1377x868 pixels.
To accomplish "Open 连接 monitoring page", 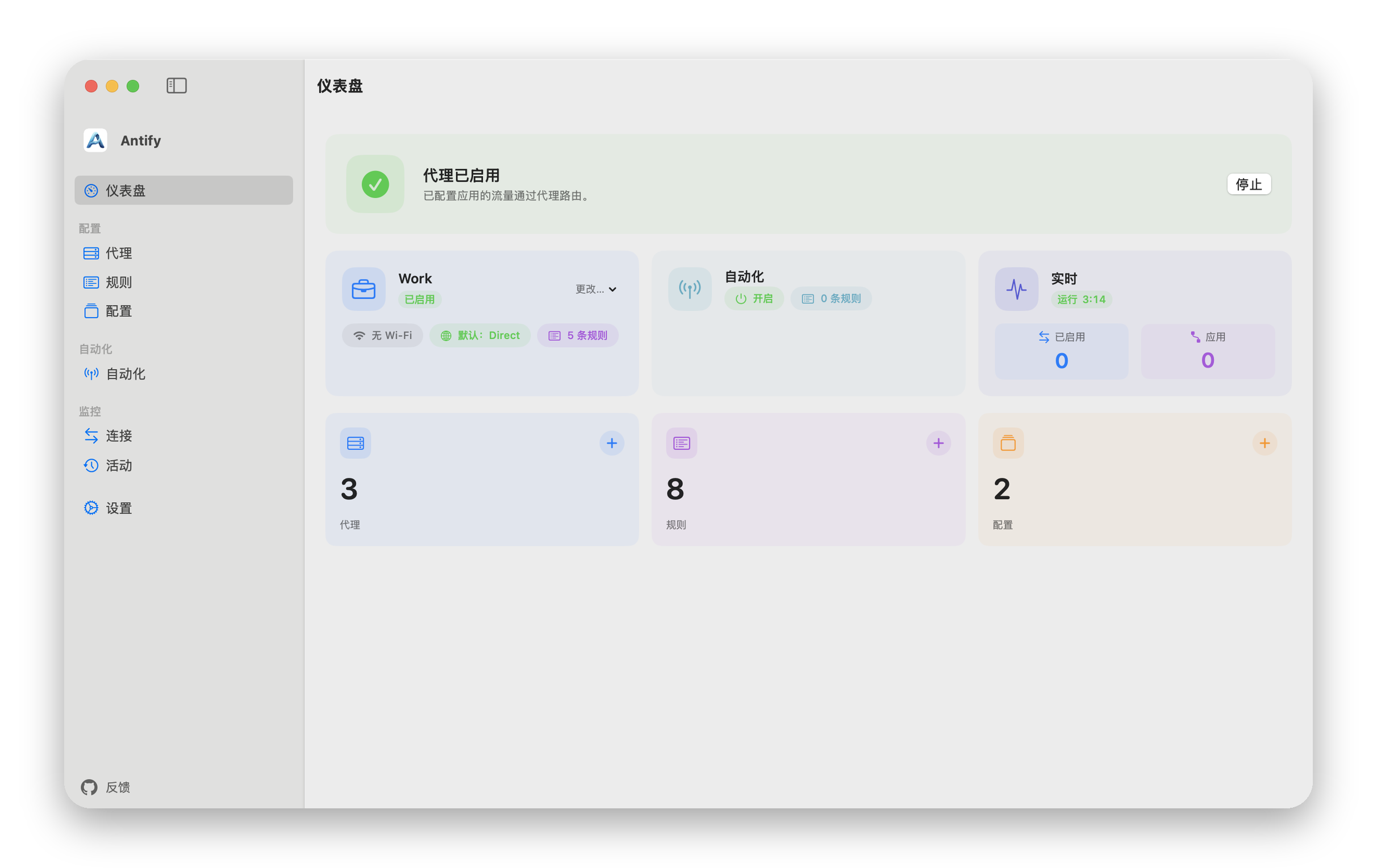I will (x=183, y=436).
